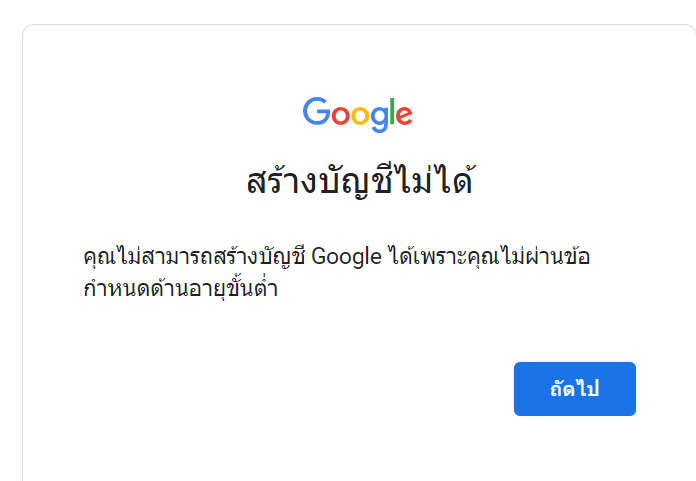This screenshot has width=696, height=481.
Task: Click the word อายุขั้นต่ำ in the message
Action: click(233, 289)
